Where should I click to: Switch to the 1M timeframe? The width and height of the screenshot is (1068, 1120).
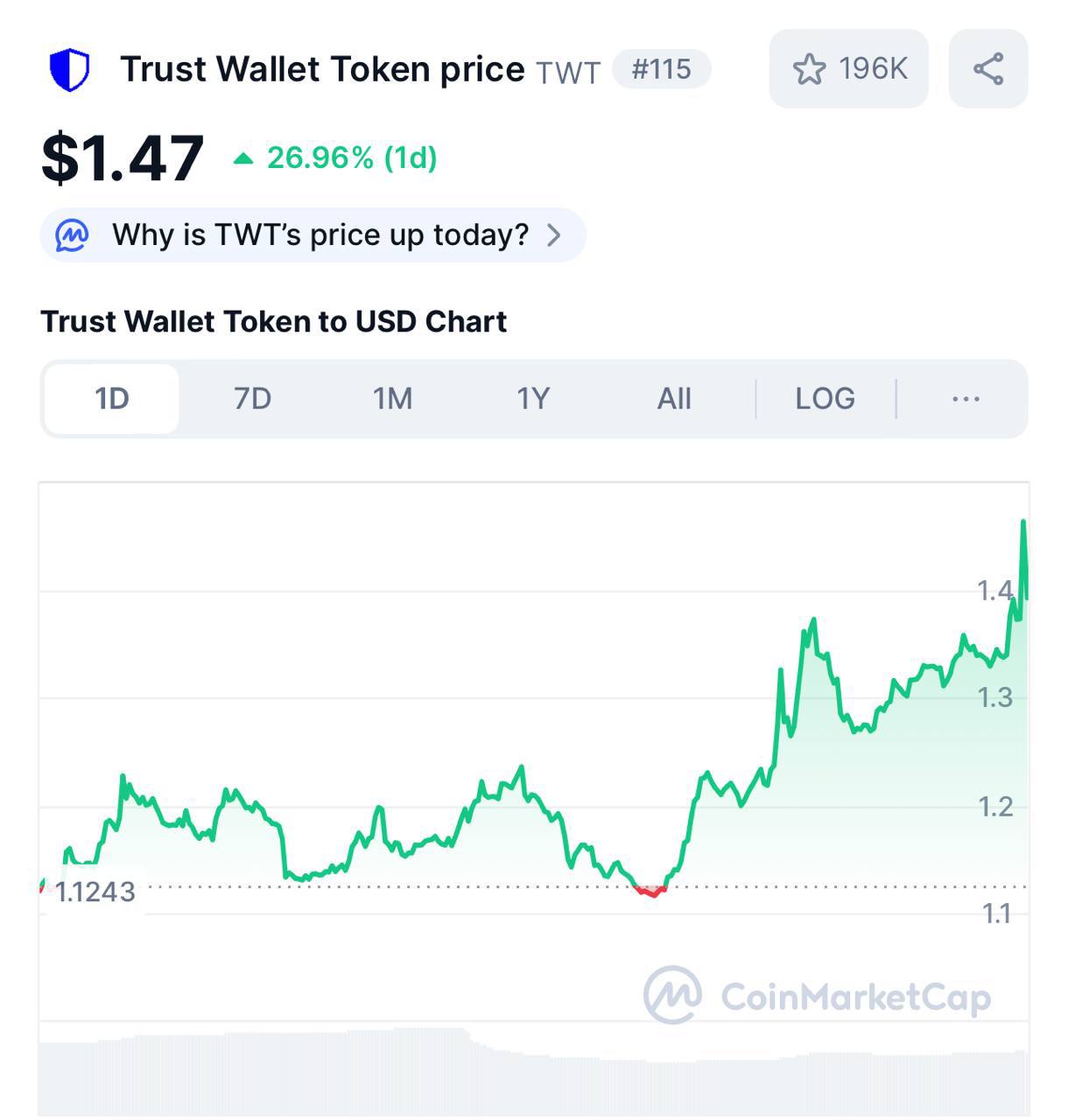[x=392, y=399]
